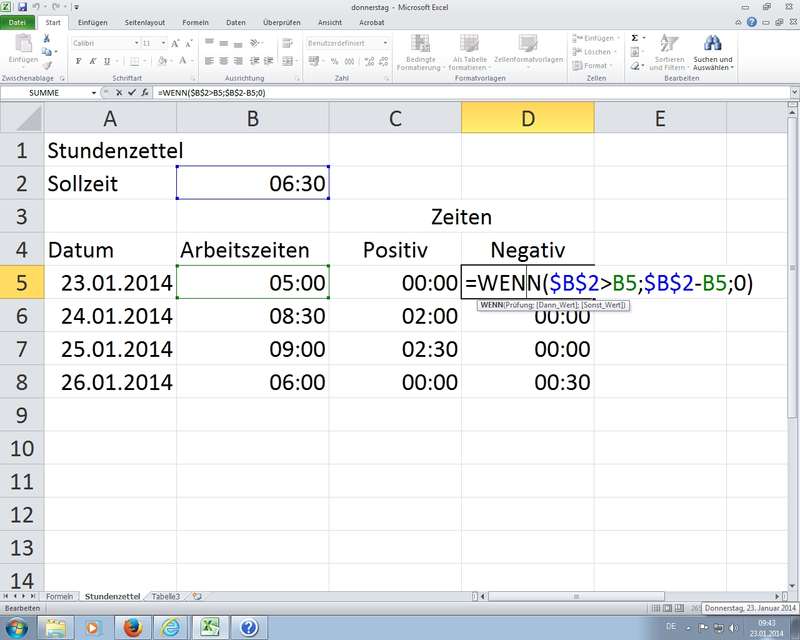The width and height of the screenshot is (800, 640).
Task: Click the Copy icon in Zwischenablage
Action: [46, 52]
